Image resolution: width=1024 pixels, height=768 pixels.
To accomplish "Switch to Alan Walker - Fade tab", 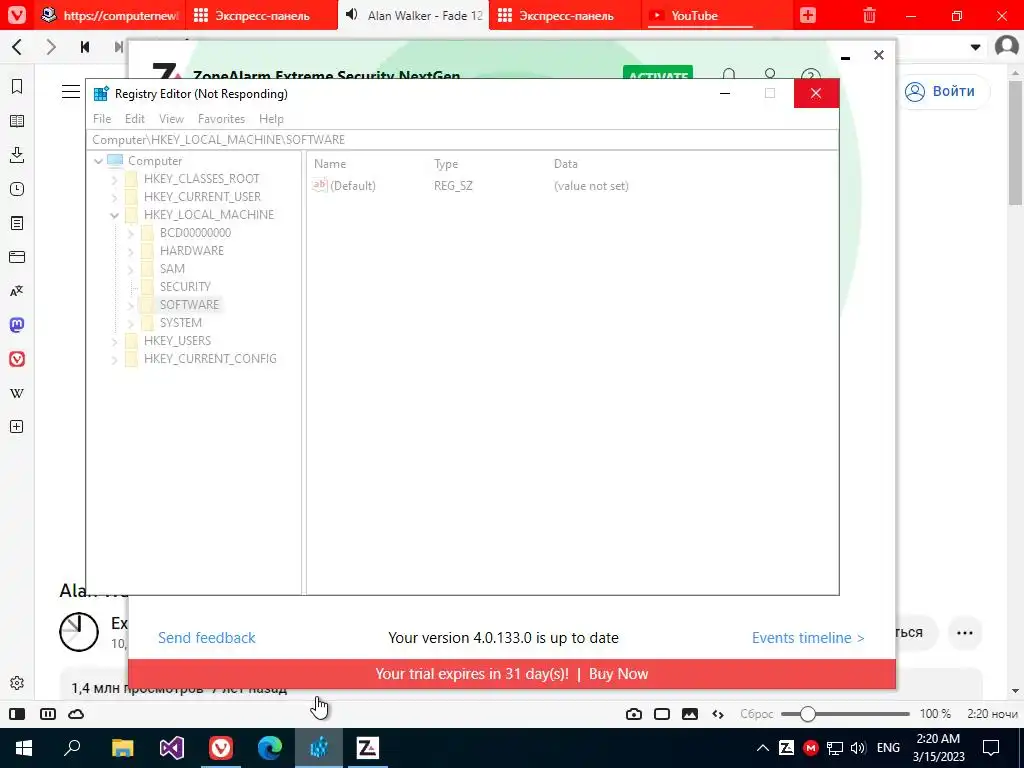I will [413, 15].
